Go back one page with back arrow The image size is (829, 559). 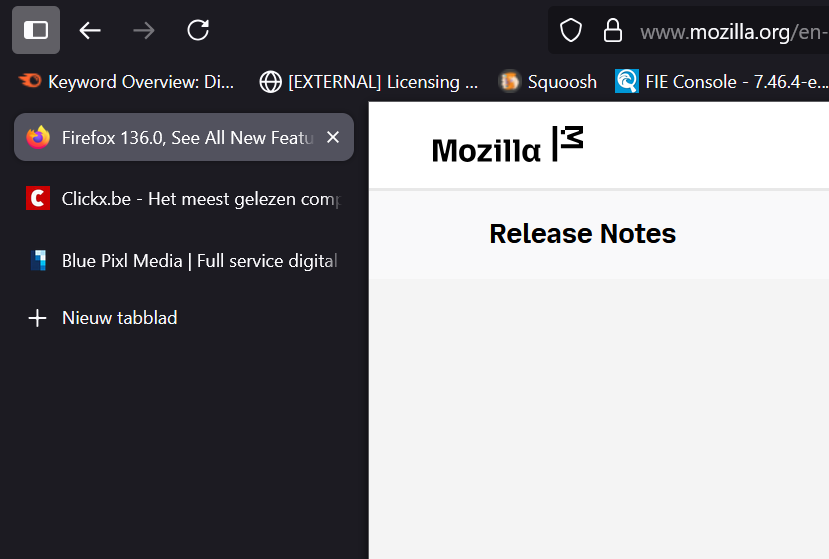click(90, 30)
